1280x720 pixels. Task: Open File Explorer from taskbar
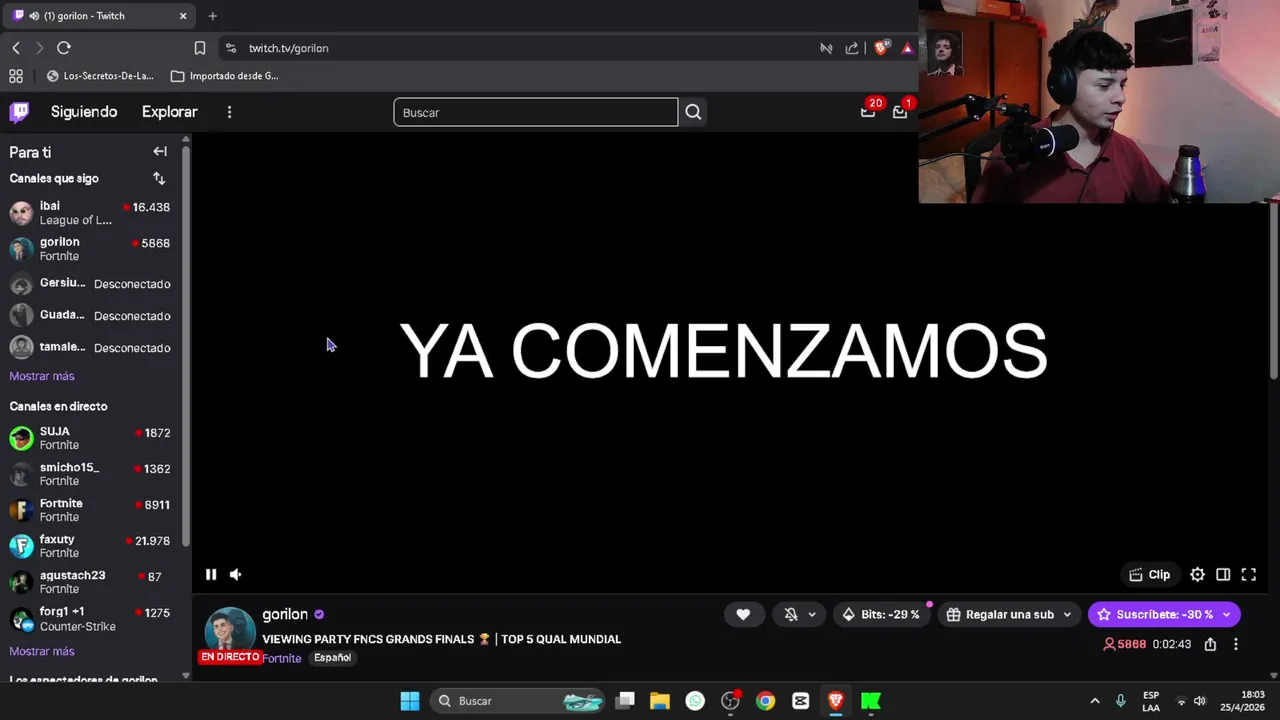(x=660, y=701)
